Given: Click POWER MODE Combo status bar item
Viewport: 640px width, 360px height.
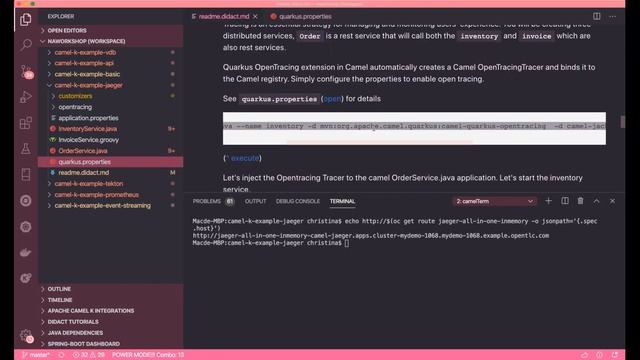Looking at the screenshot, I should (x=148, y=355).
